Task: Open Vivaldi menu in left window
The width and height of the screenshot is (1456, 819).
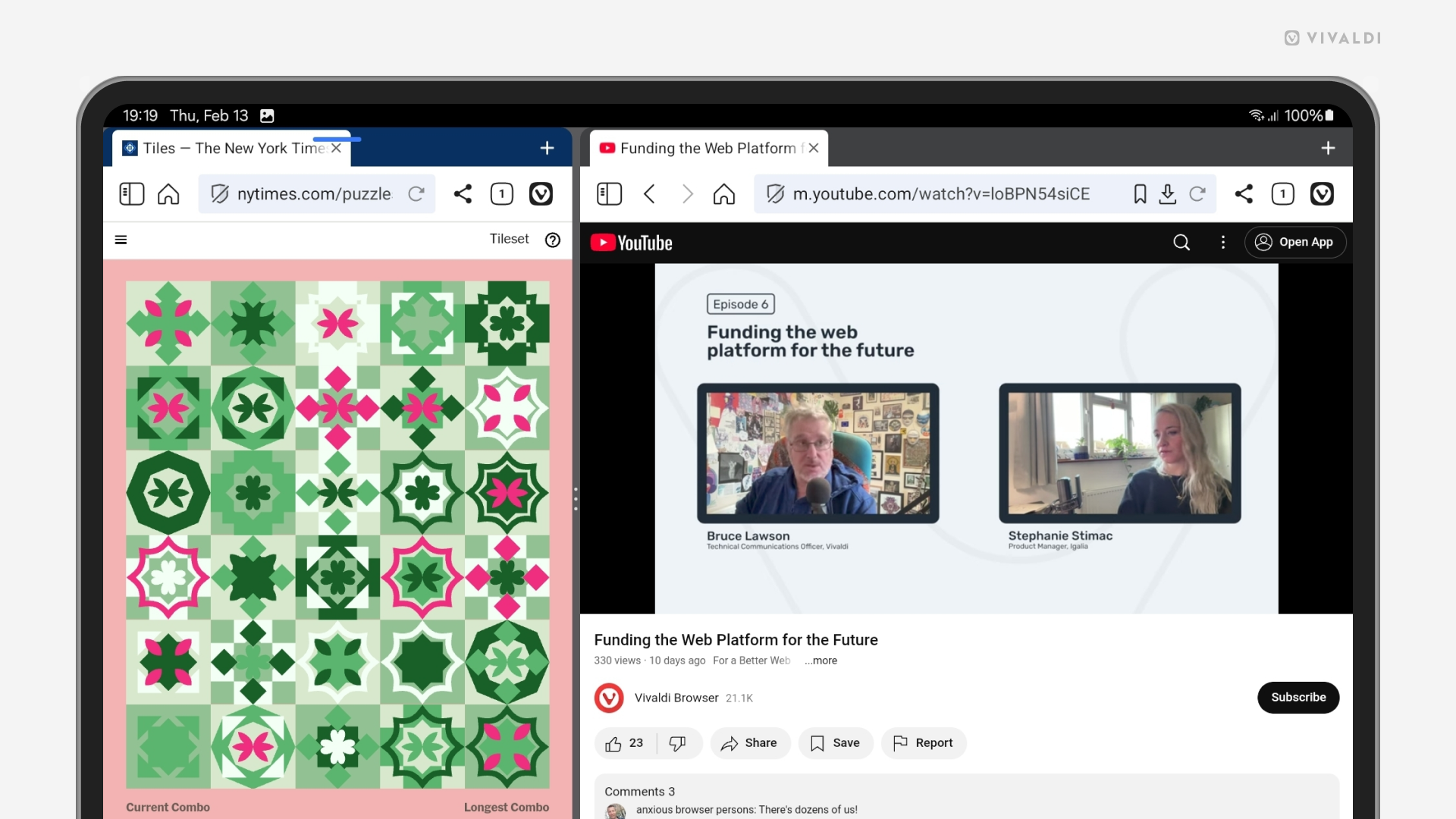Action: [x=541, y=194]
